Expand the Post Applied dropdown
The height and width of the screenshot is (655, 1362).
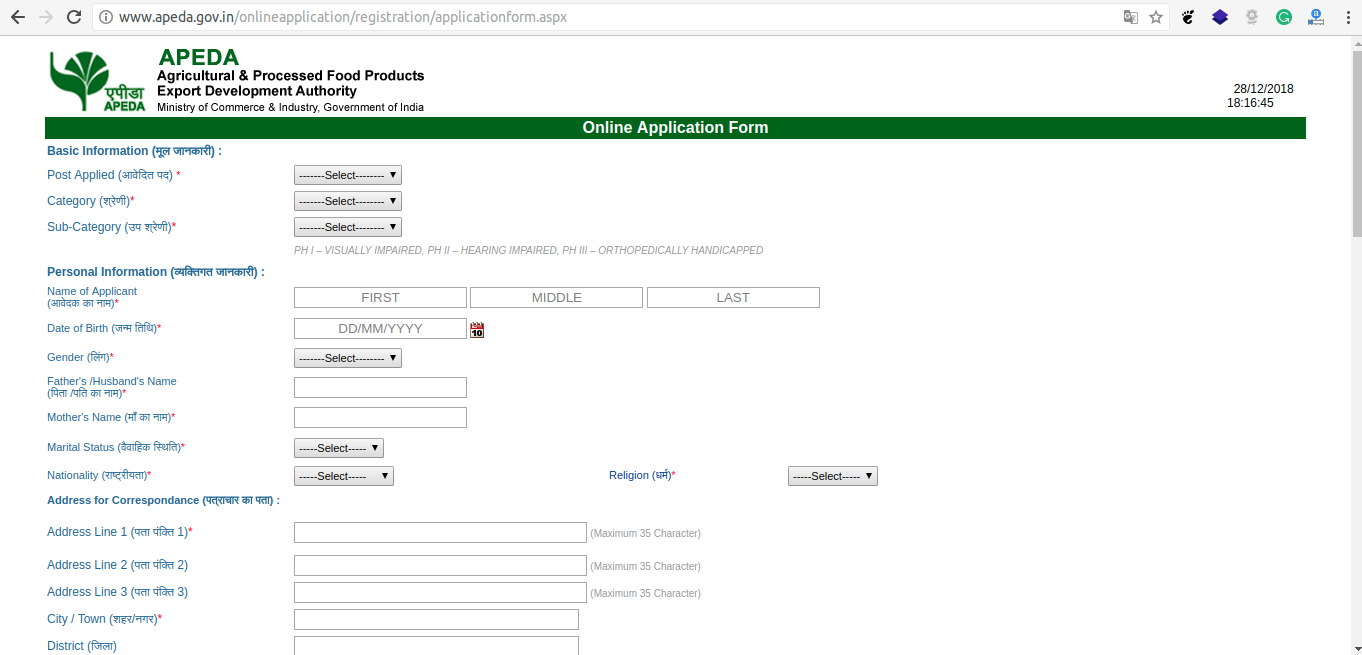tap(347, 175)
